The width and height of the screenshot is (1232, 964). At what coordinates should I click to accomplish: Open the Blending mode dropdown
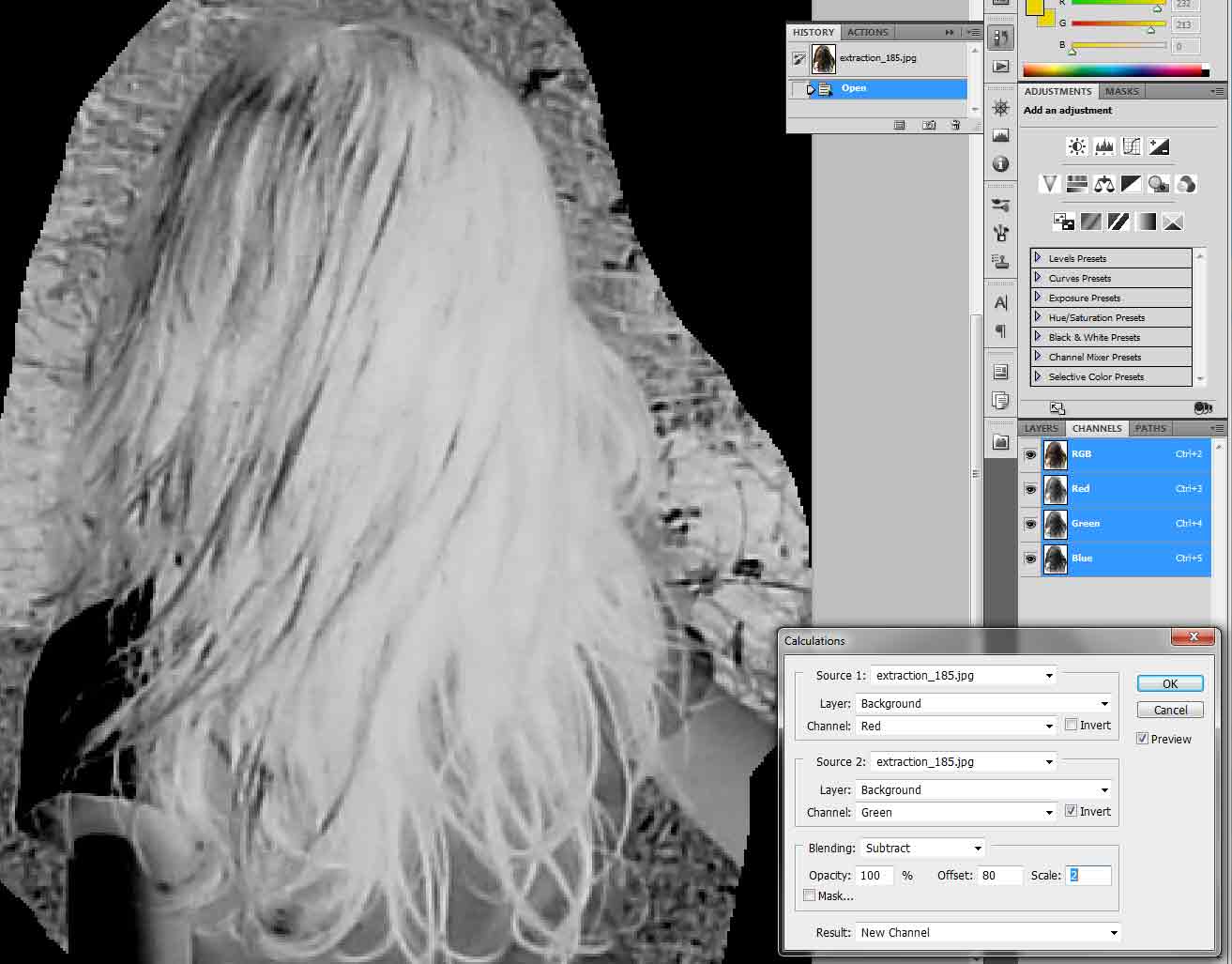click(x=922, y=848)
